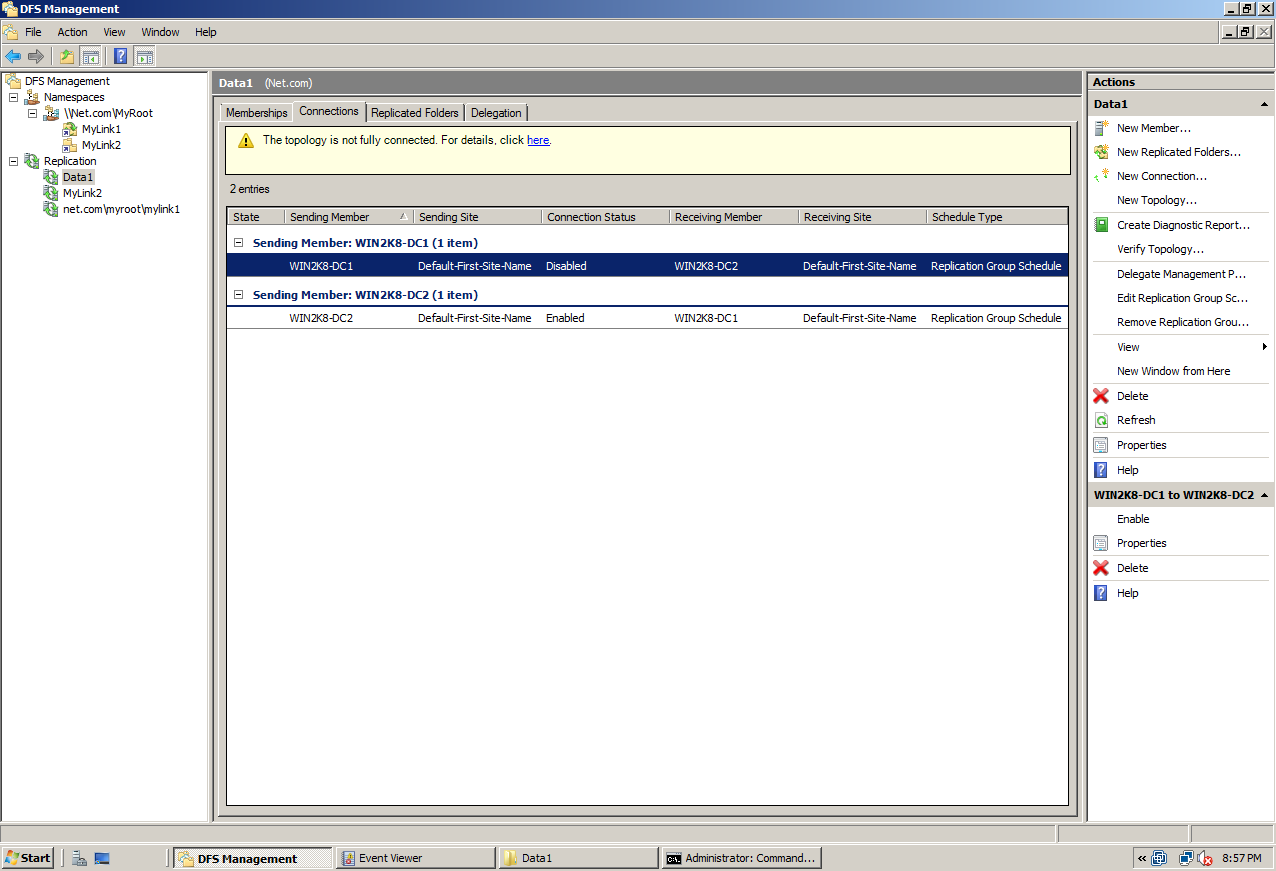Click Edit Replication Group Schedule action
The height and width of the screenshot is (871, 1276).
click(x=1183, y=298)
